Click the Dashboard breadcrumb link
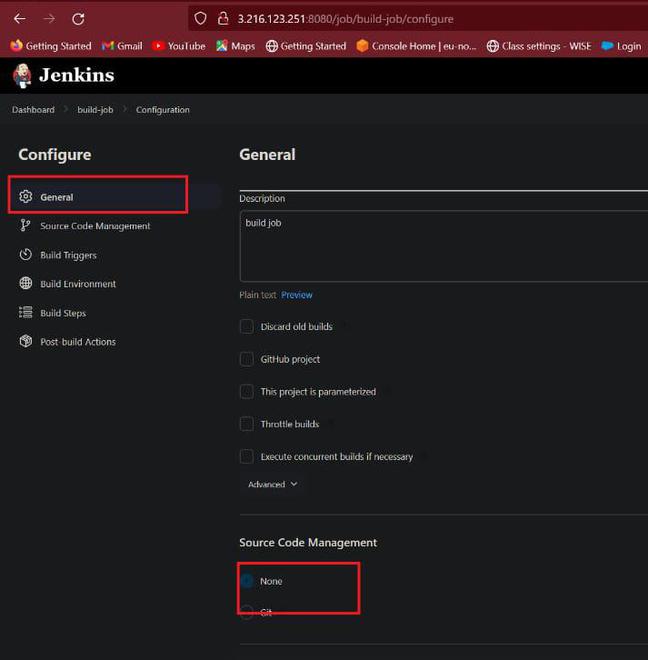The height and width of the screenshot is (660, 648). pyautogui.click(x=33, y=109)
